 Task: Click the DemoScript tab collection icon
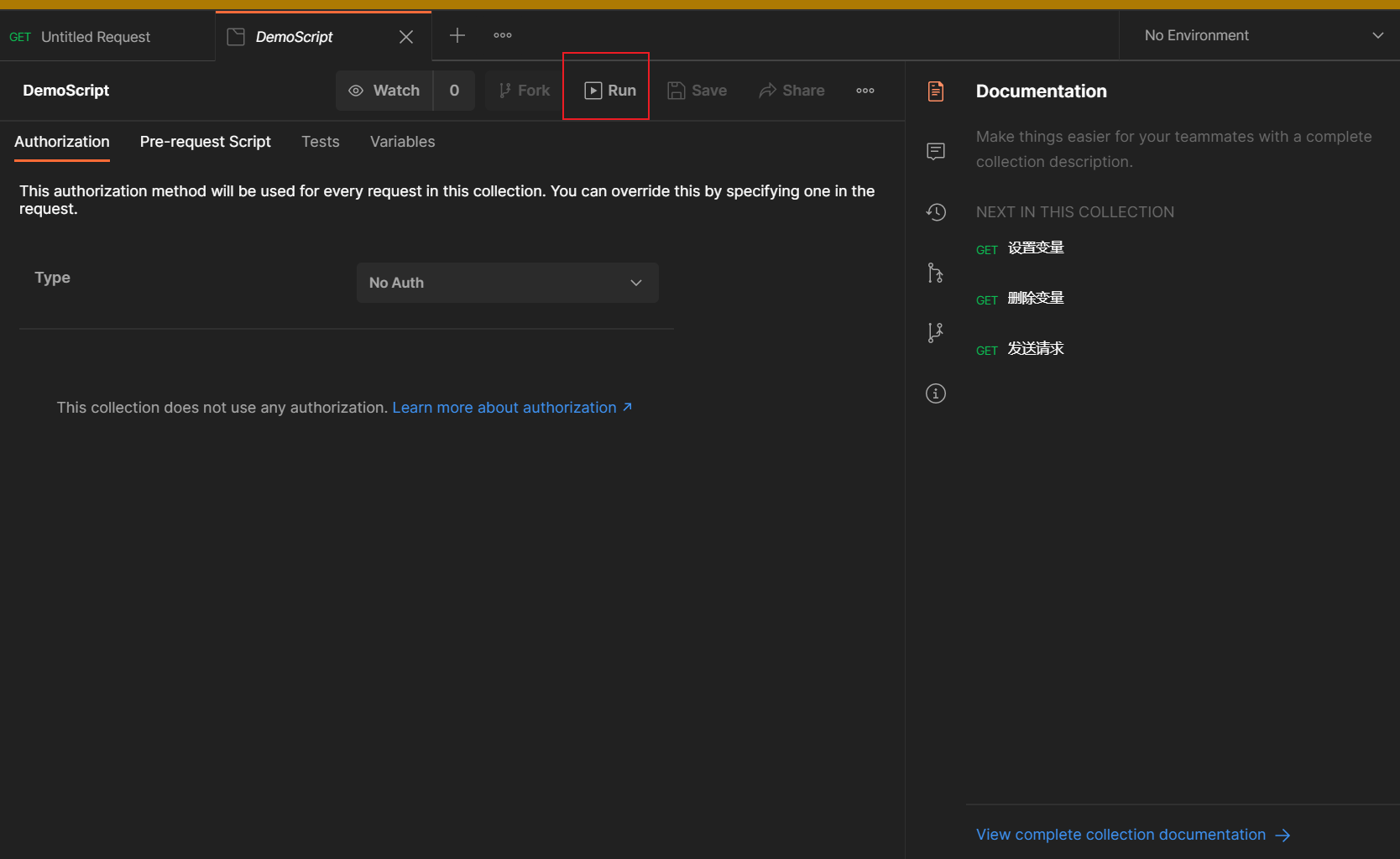(x=236, y=37)
